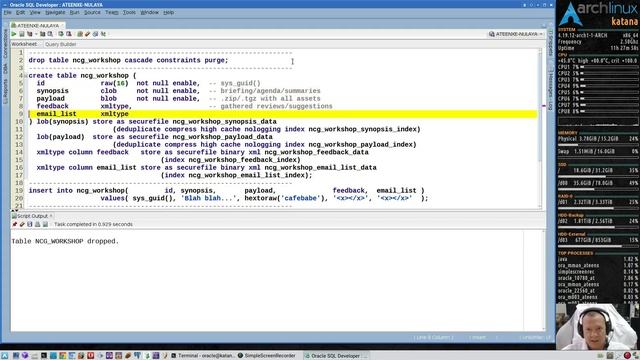Open the File menu
This screenshot has width=640, height=360.
point(7,13)
